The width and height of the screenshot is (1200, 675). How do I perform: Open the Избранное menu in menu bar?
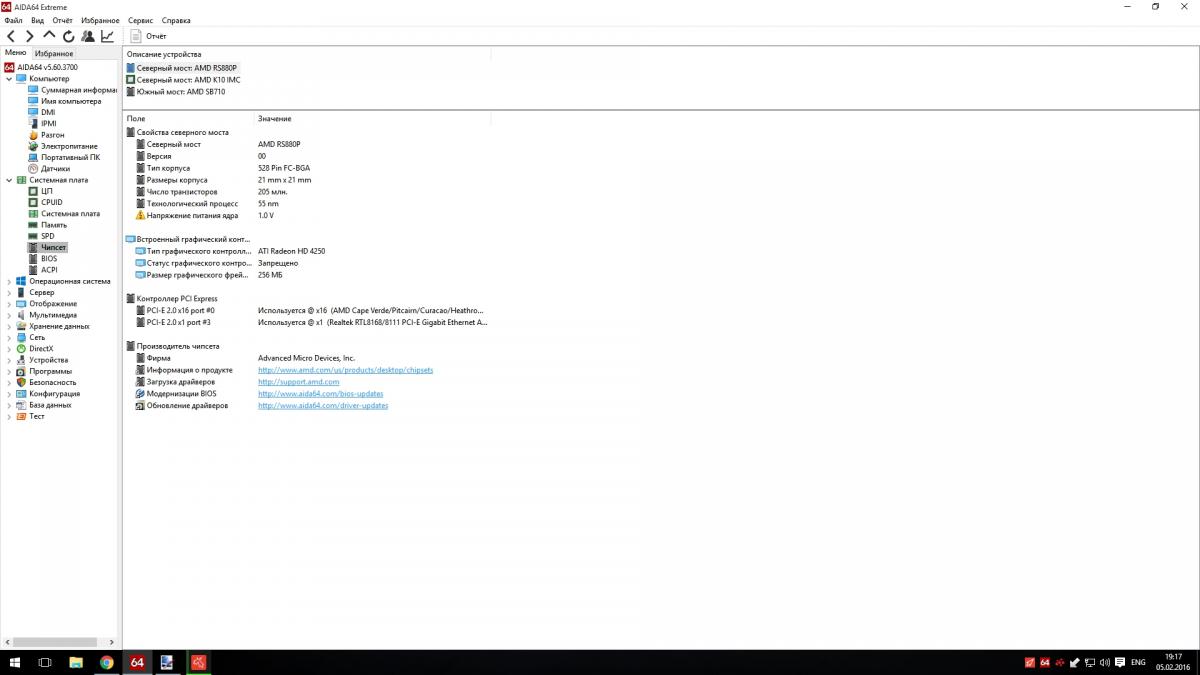pyautogui.click(x=100, y=20)
